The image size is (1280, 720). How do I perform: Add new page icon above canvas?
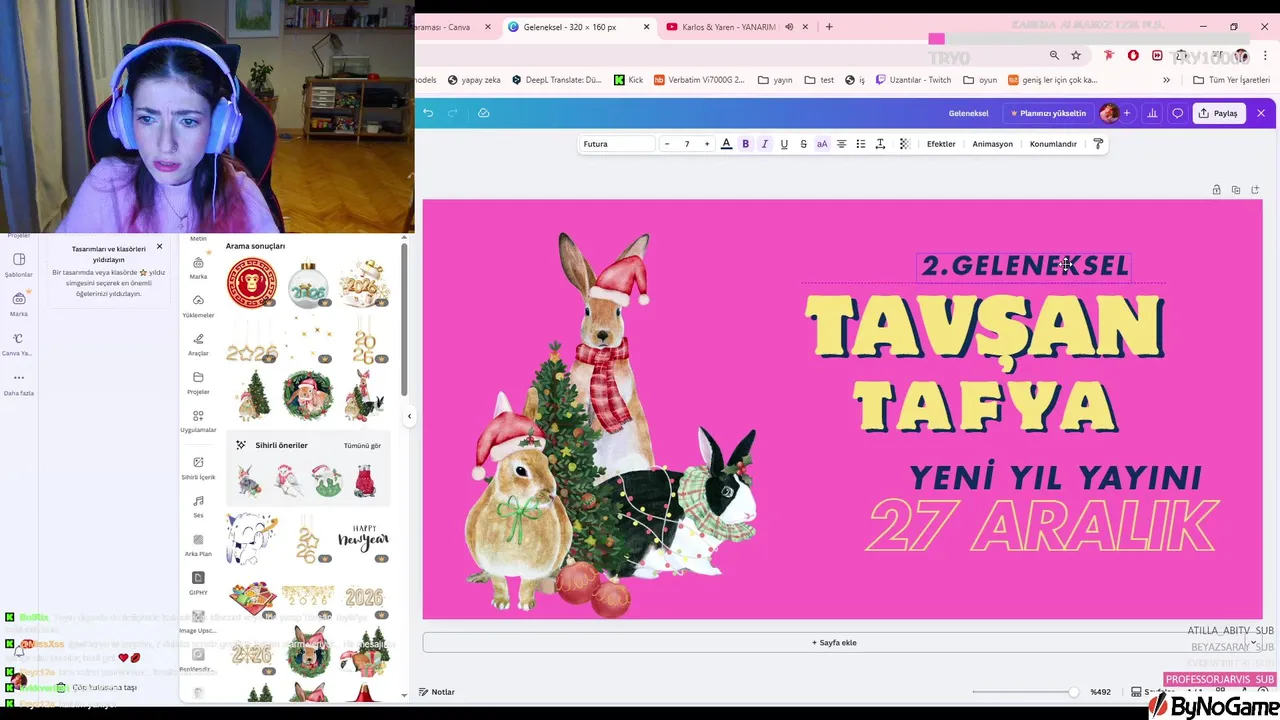(1255, 190)
